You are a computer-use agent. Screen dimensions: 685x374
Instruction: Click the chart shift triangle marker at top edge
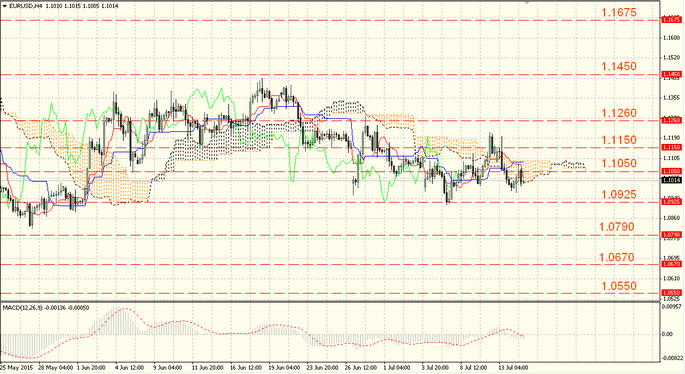click(x=527, y=2)
